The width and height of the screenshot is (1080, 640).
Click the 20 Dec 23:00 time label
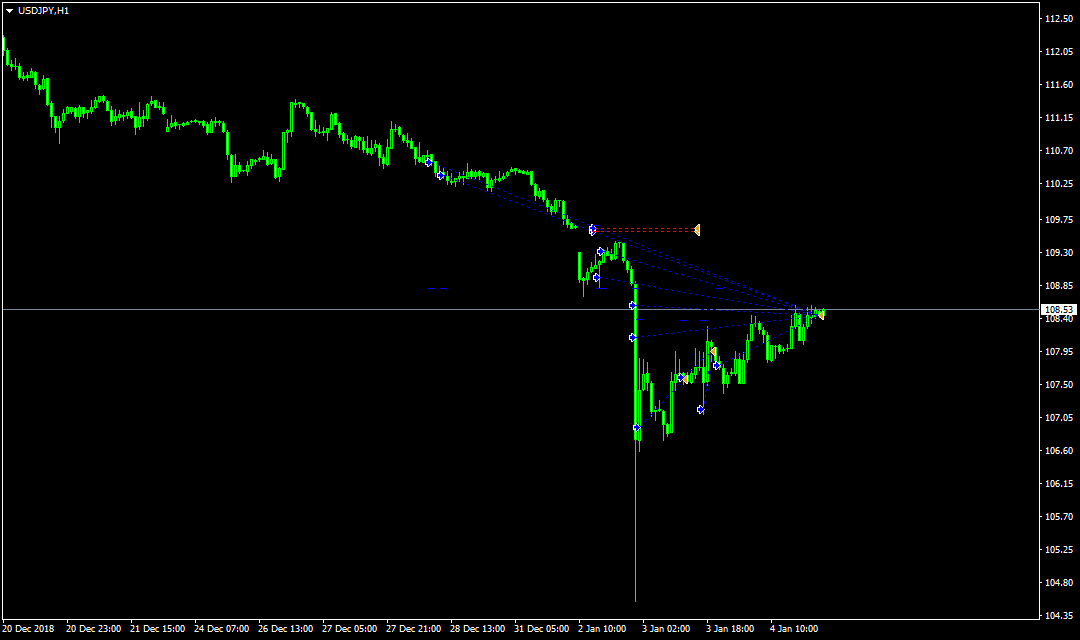tap(94, 629)
